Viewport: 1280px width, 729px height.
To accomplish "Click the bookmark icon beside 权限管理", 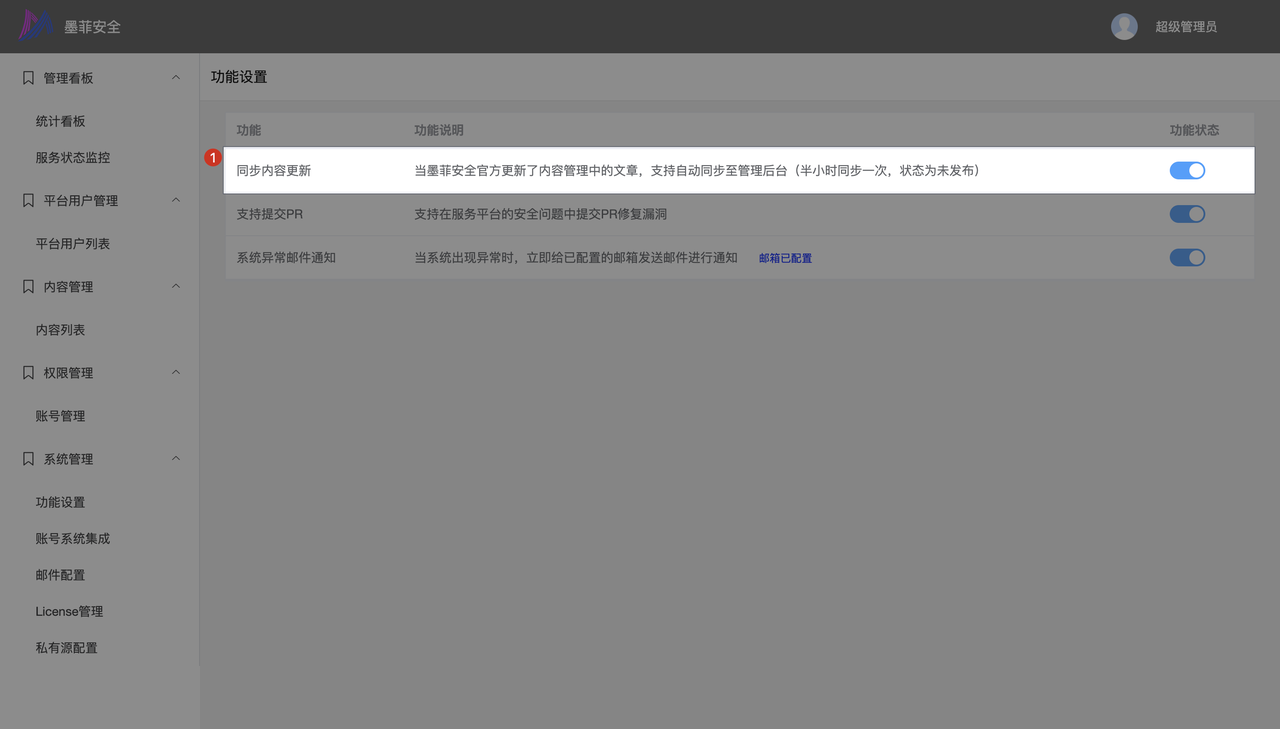I will [x=28, y=373].
